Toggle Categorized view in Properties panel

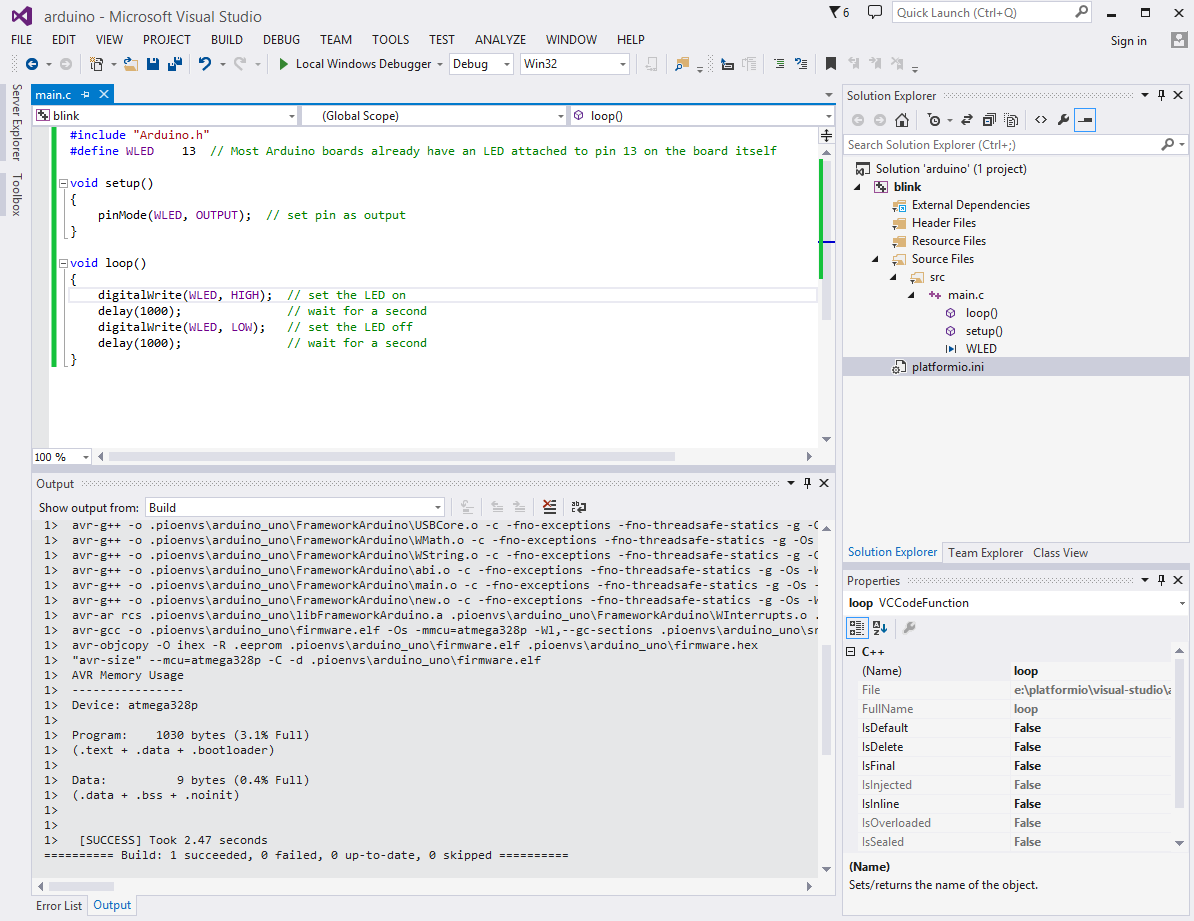[x=857, y=628]
